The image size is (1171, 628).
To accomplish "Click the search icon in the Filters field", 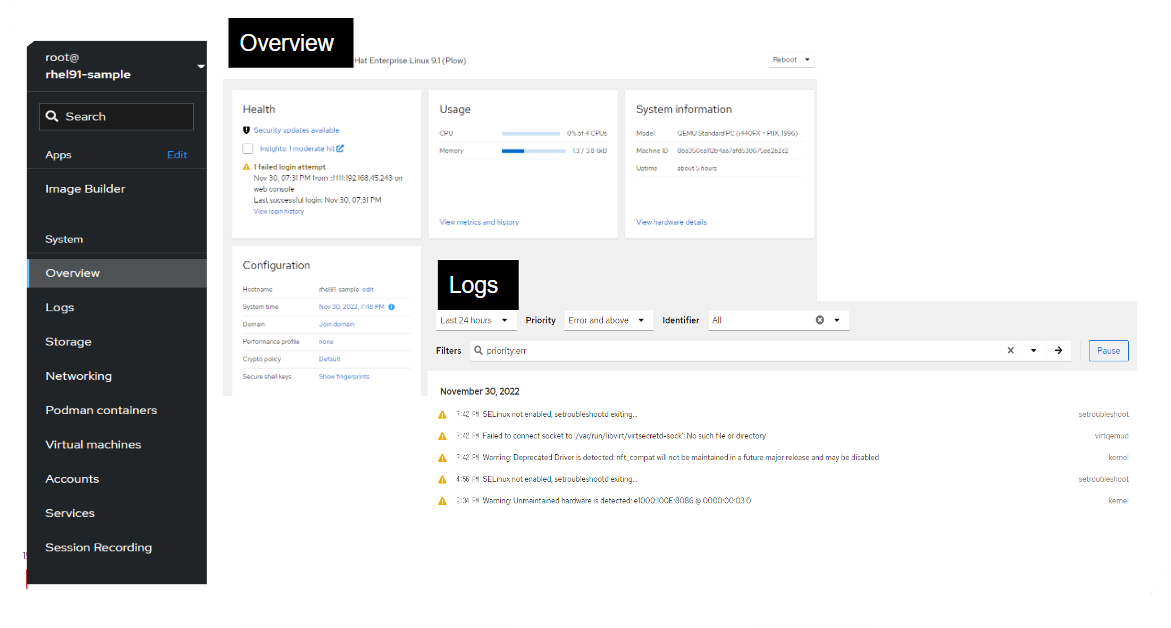I will (479, 350).
